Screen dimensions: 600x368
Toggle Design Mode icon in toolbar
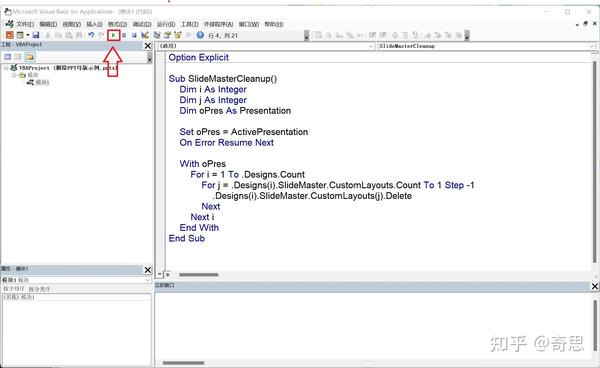(145, 35)
